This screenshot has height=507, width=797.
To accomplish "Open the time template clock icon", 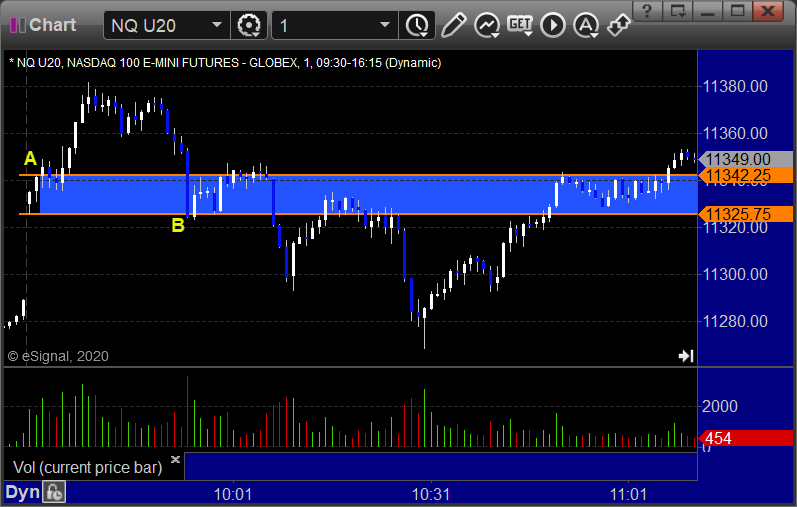I will point(417,25).
